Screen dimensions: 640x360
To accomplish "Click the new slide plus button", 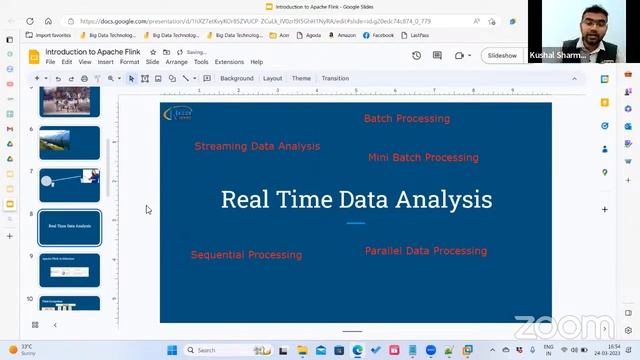I will 37,78.
